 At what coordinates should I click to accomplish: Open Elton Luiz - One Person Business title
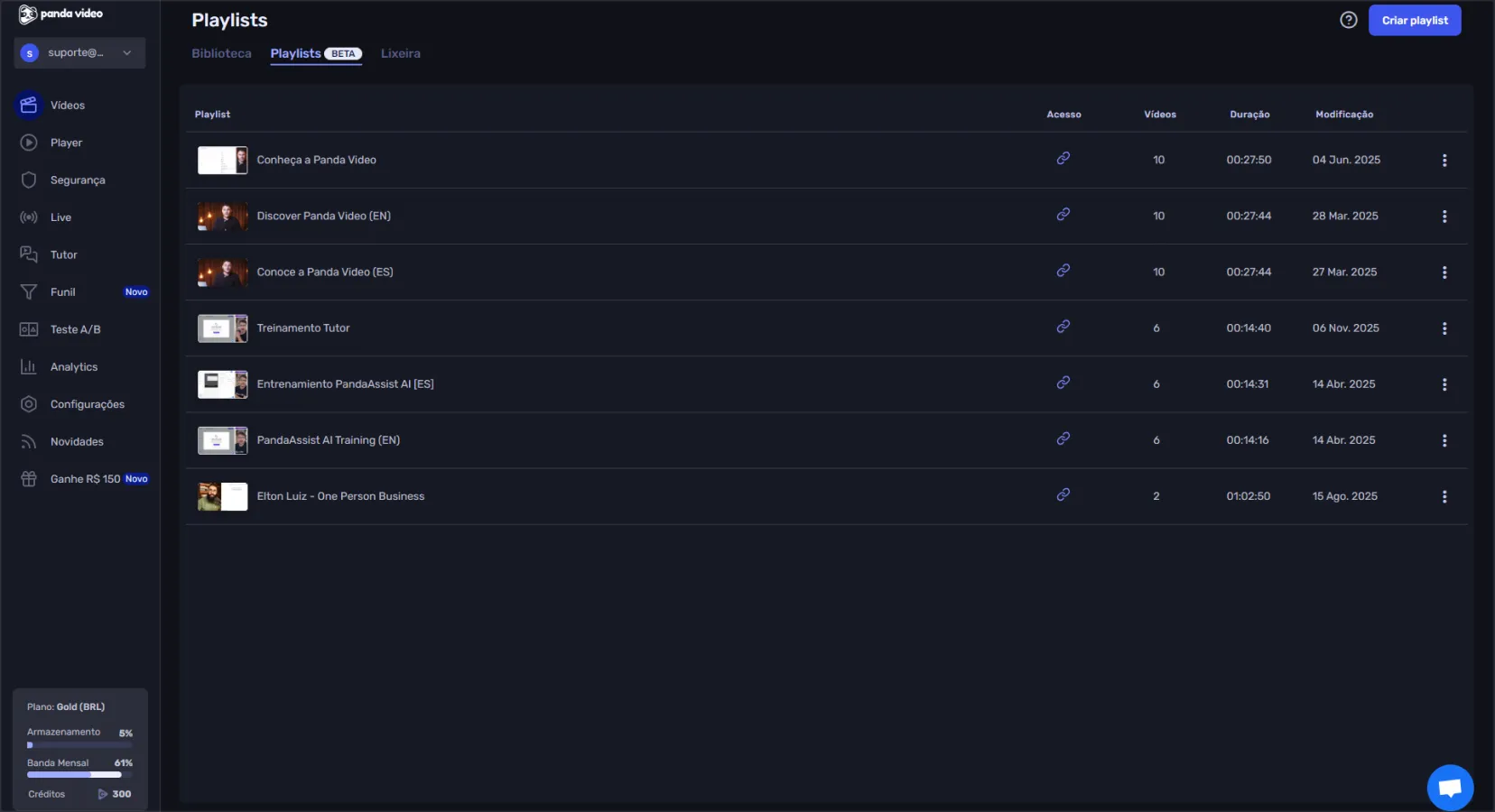tap(340, 496)
